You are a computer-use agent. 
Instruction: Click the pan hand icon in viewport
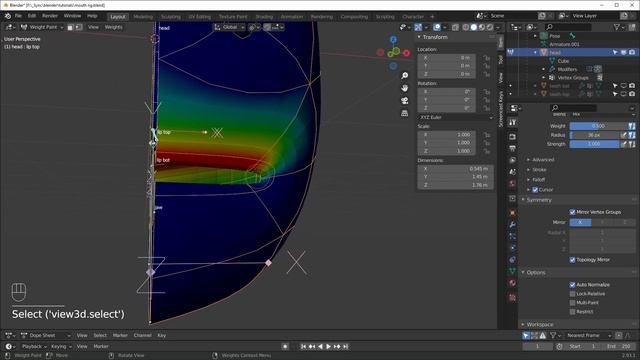(404, 88)
